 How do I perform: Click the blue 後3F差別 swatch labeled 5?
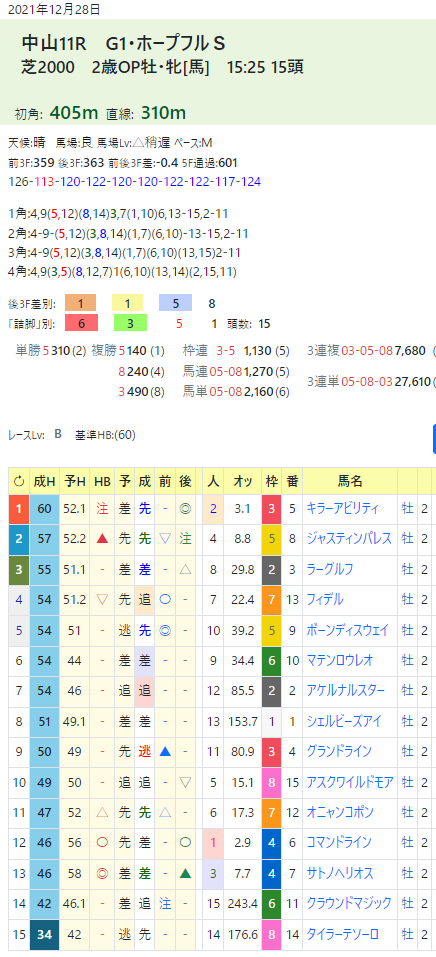click(x=175, y=303)
